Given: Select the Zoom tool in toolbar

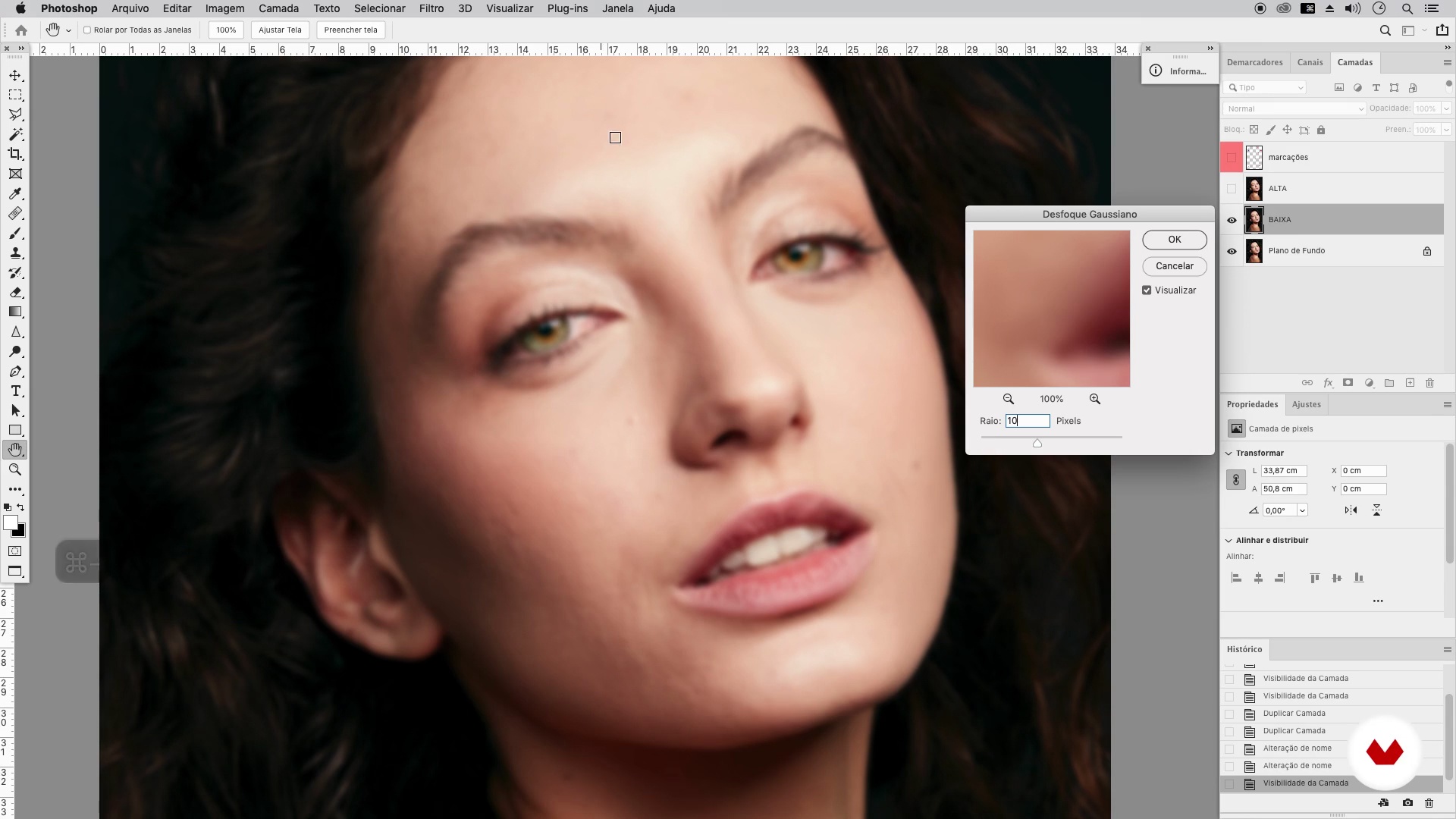Looking at the screenshot, I should point(15,470).
